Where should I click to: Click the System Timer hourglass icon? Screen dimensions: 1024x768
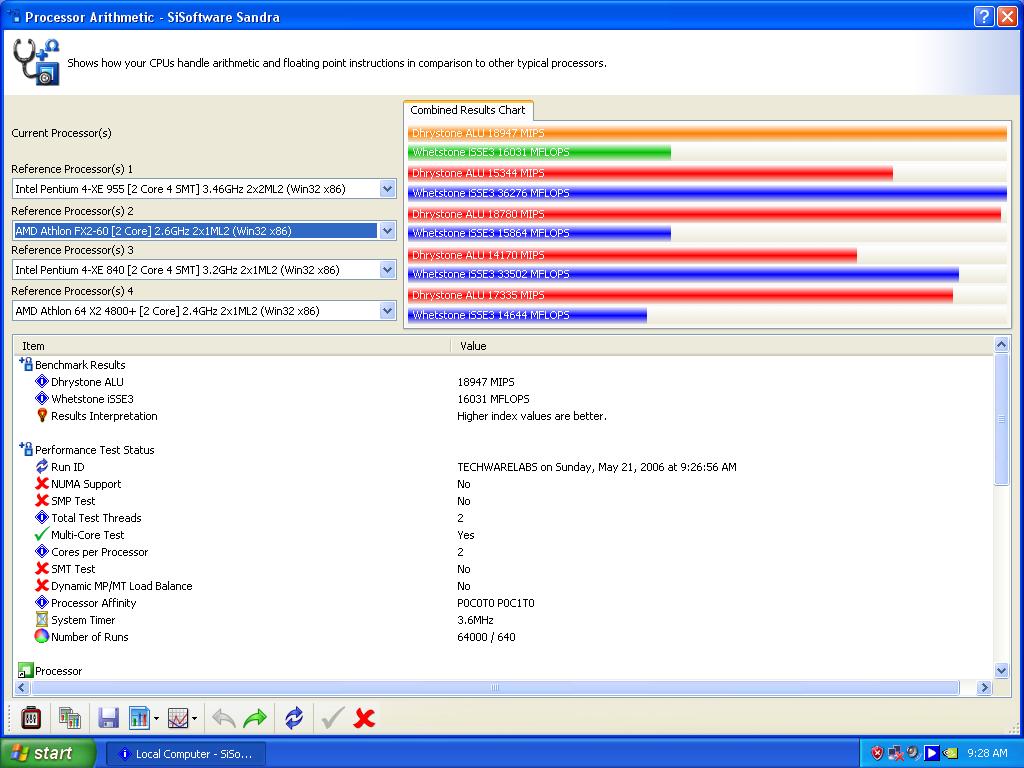(x=42, y=620)
